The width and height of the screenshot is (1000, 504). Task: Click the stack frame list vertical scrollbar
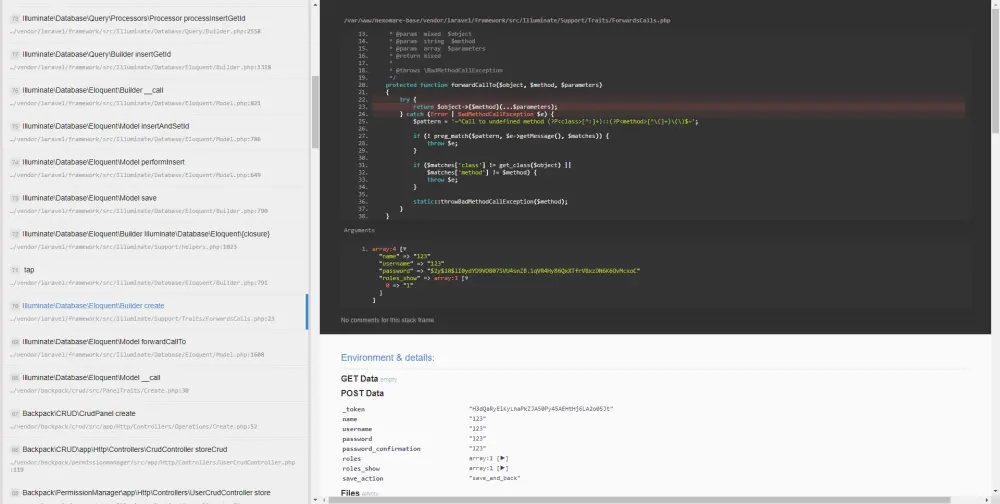pos(315,112)
